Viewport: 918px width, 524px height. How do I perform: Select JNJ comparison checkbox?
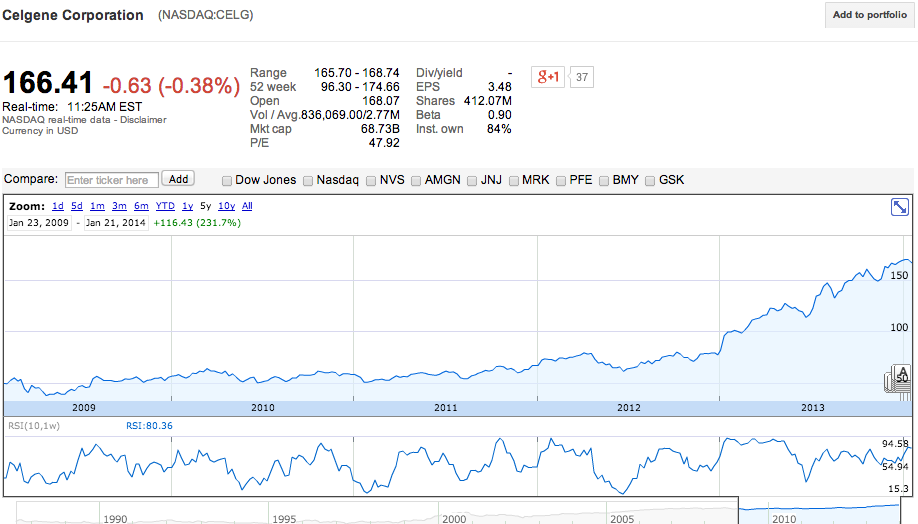(x=472, y=181)
